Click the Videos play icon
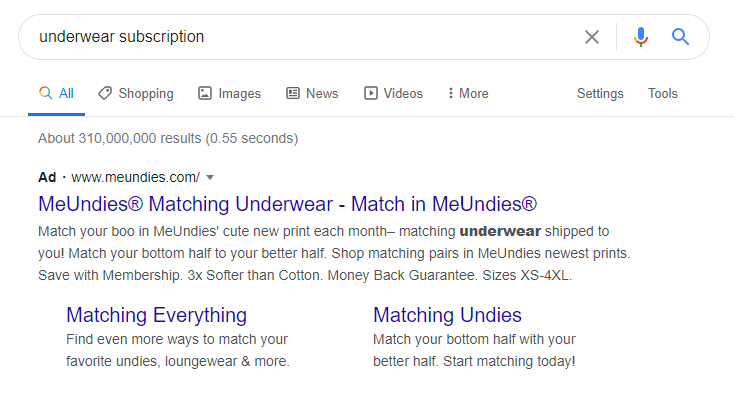Screen dimensions: 734x398 [x=371, y=93]
